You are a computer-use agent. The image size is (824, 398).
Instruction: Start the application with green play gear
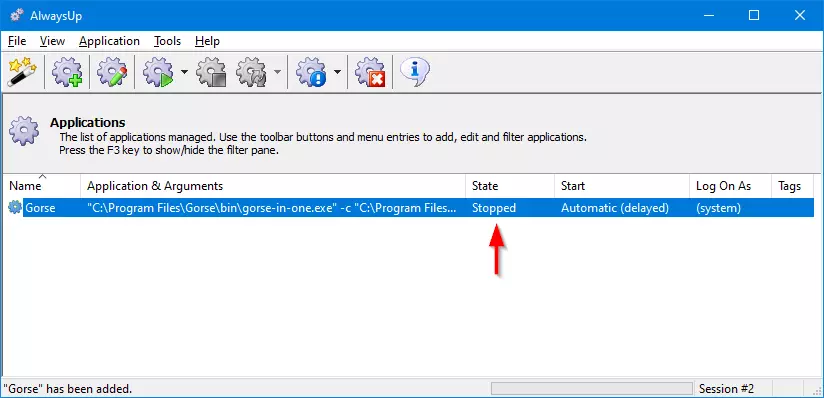click(158, 73)
